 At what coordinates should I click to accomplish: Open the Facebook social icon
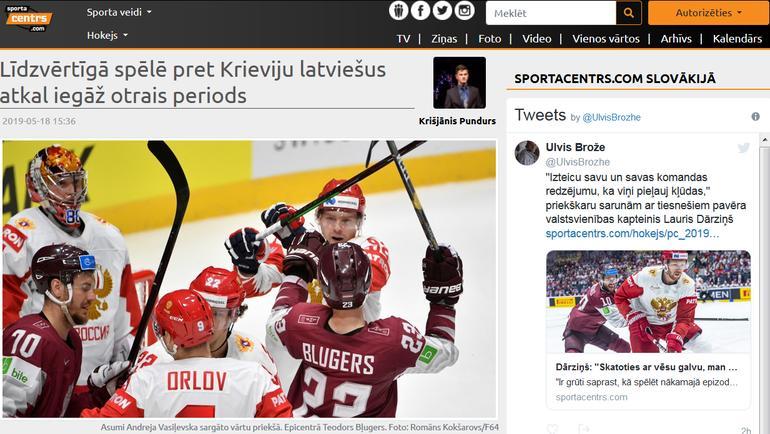(x=420, y=11)
